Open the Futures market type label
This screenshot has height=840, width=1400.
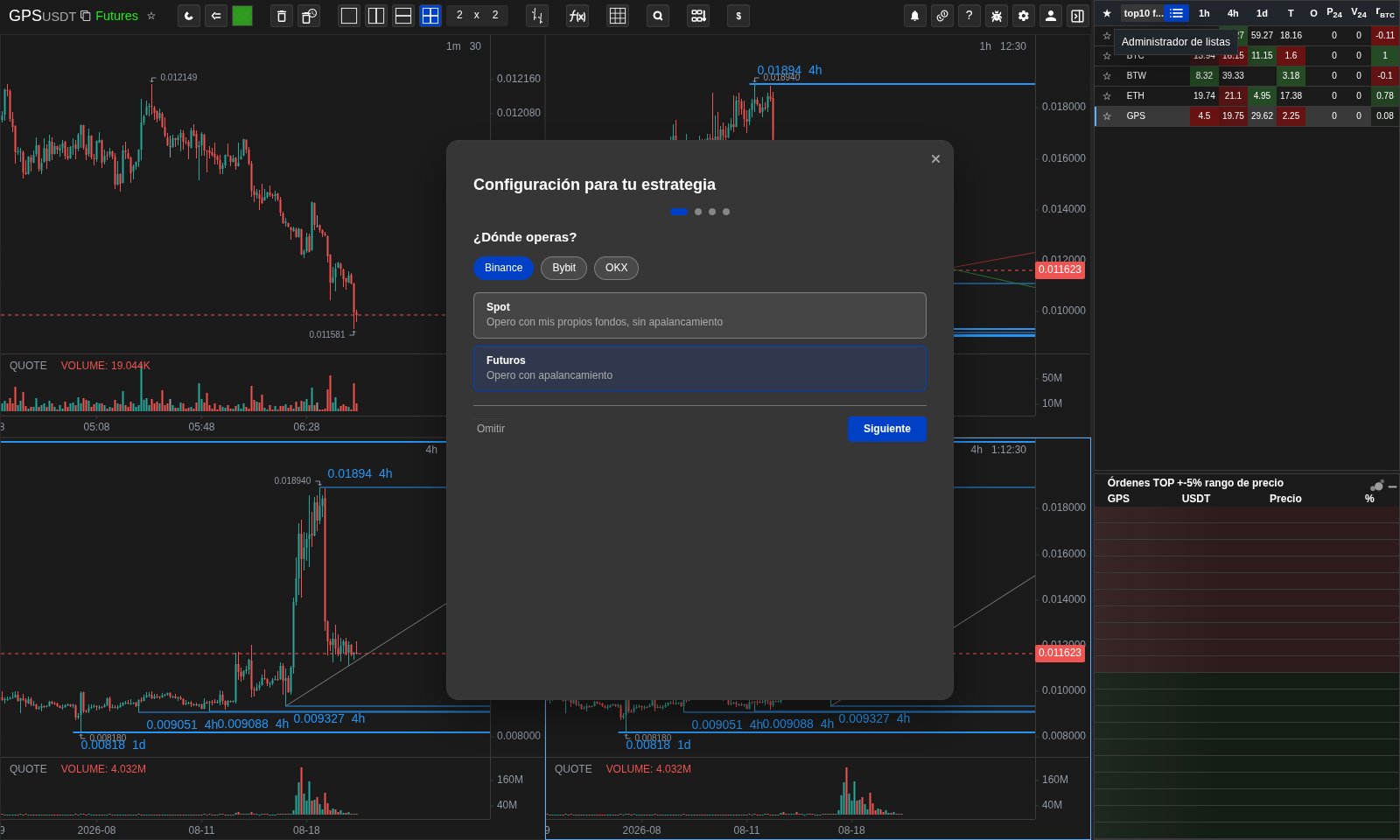pos(116,16)
